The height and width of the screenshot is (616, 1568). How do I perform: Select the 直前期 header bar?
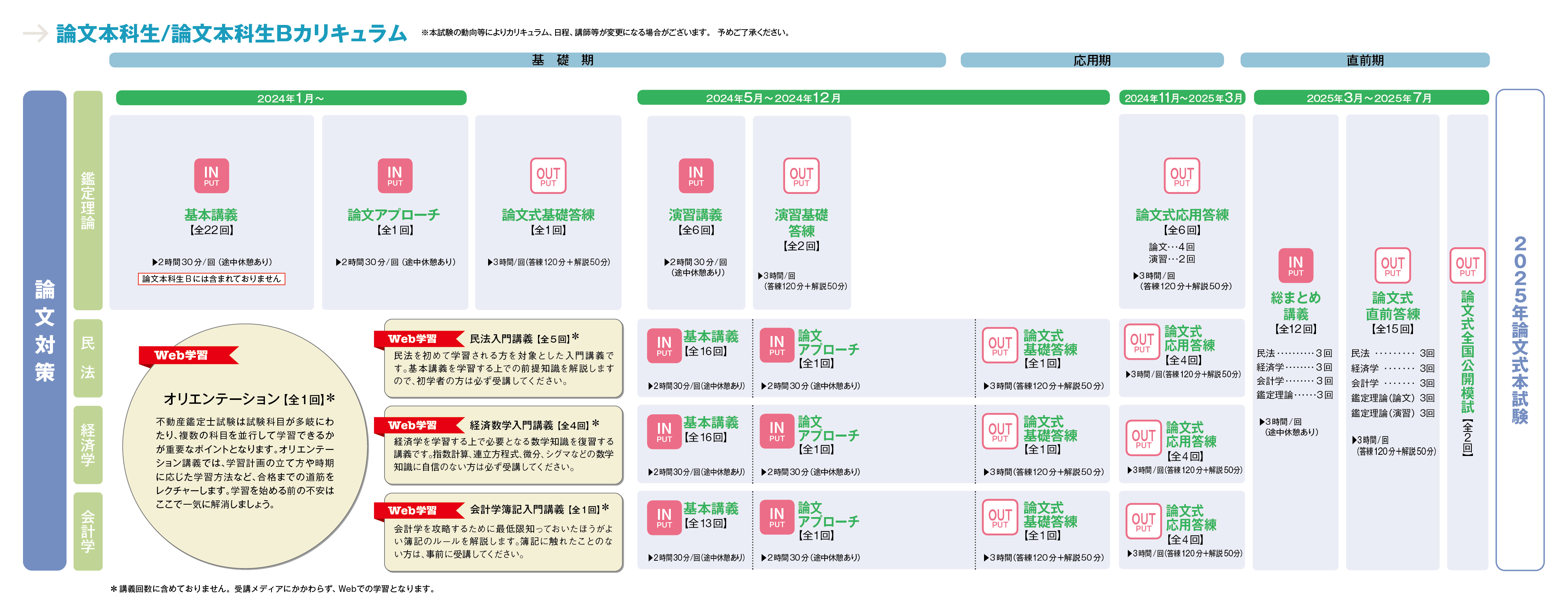pos(1365,60)
